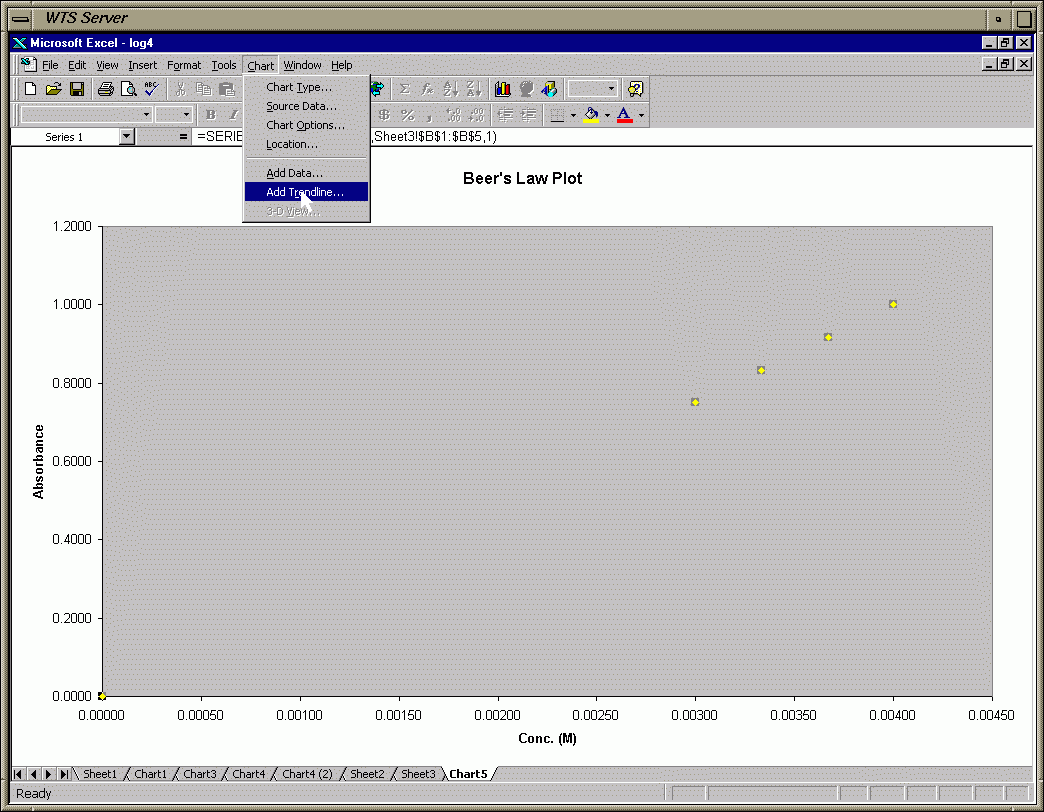Open the Font Color dropdown arrow
The height and width of the screenshot is (812, 1044).
coord(641,115)
